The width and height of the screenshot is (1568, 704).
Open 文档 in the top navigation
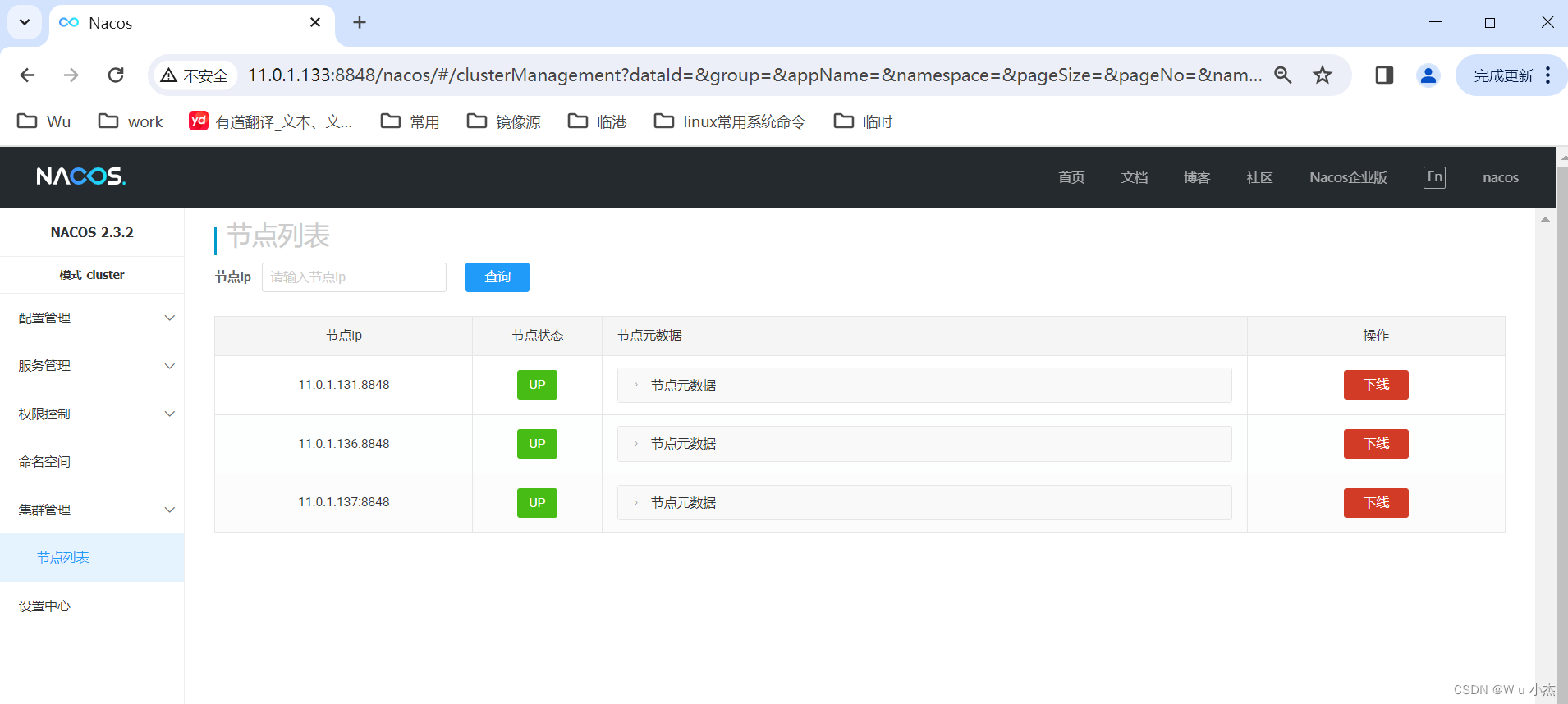point(1135,177)
